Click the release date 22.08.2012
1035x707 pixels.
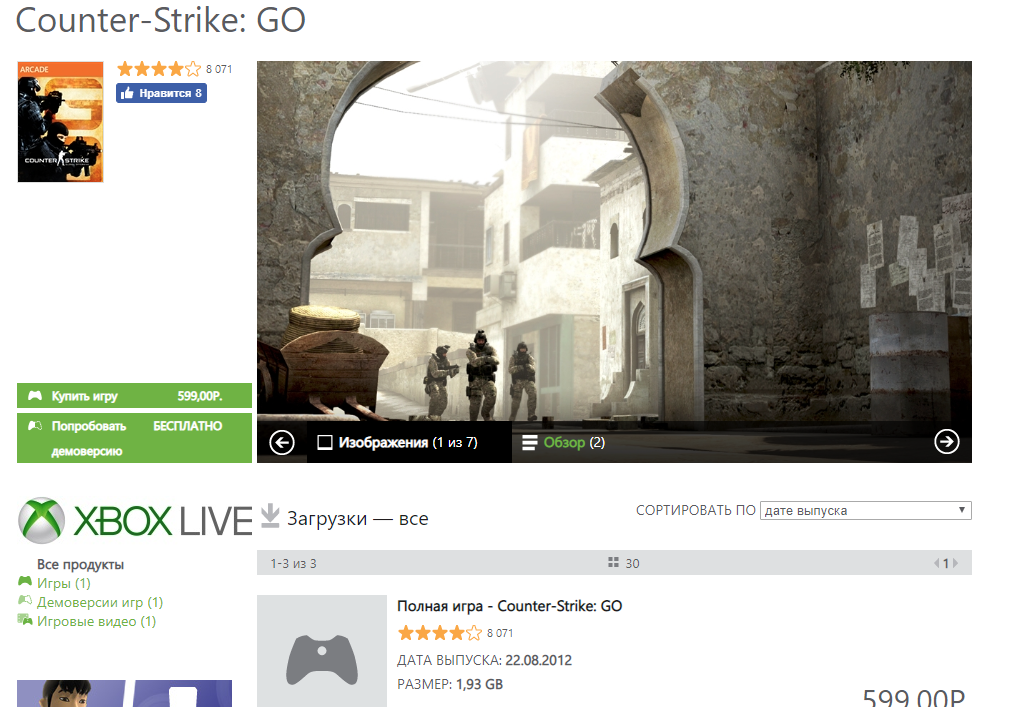click(x=539, y=660)
